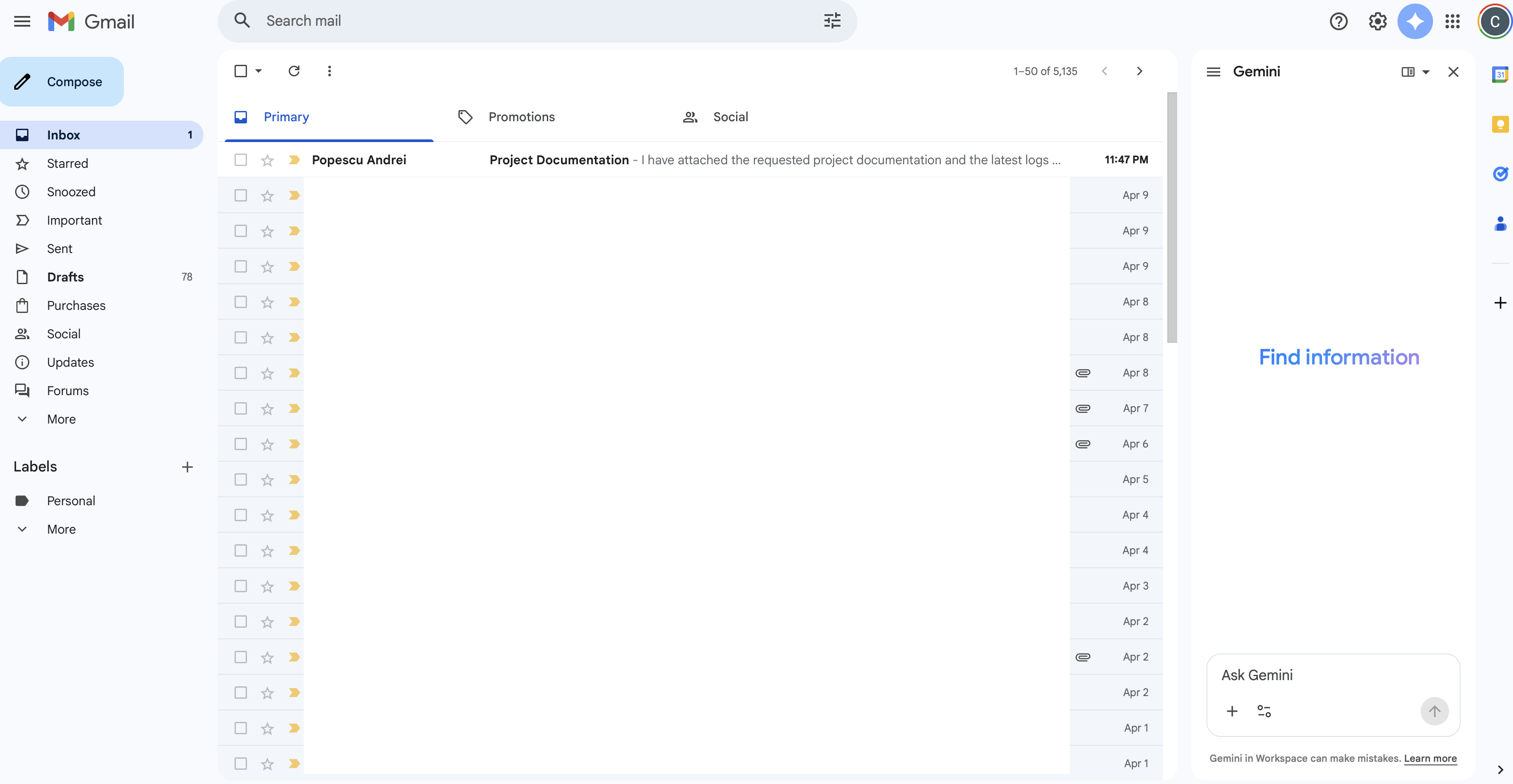
Task: Open search filter options icon
Action: [832, 21]
